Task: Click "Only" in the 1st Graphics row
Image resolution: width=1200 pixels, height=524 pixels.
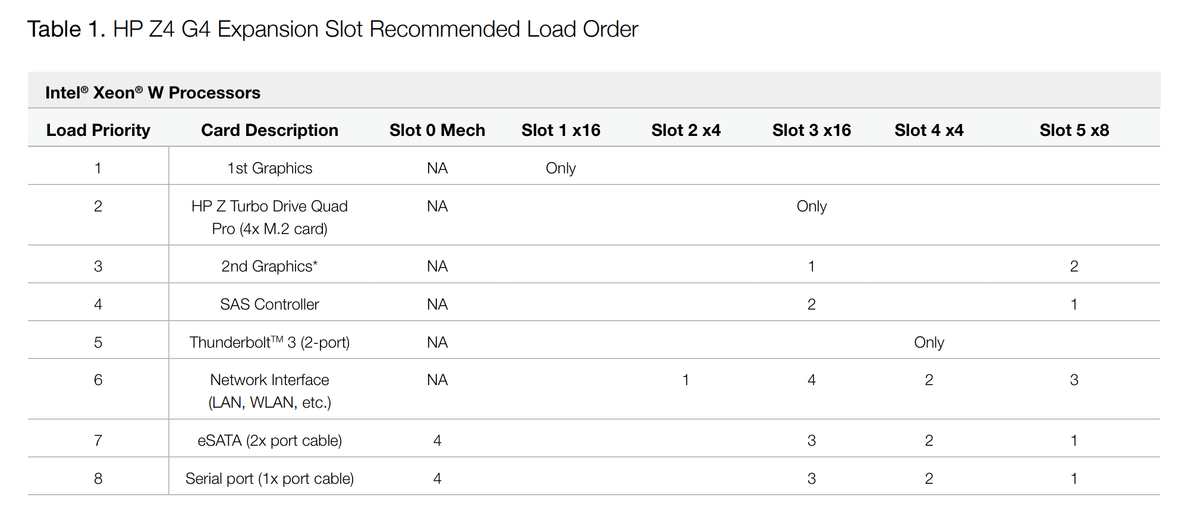Action: coord(561,168)
